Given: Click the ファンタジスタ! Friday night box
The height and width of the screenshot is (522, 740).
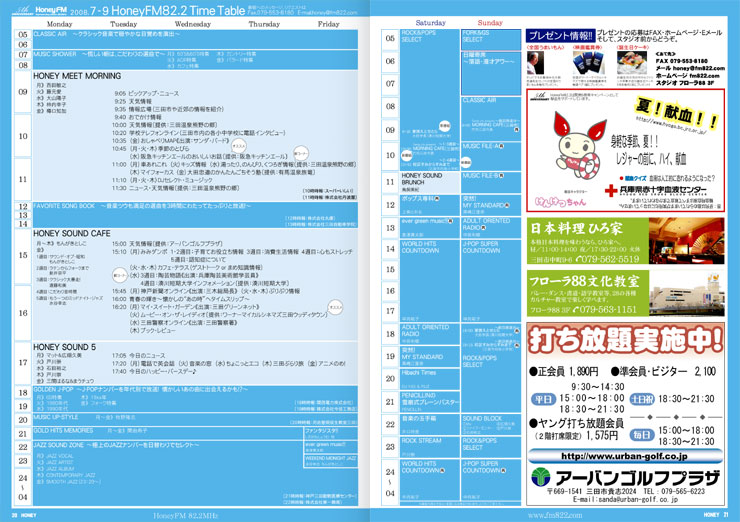Looking at the screenshot, I should point(330,434).
